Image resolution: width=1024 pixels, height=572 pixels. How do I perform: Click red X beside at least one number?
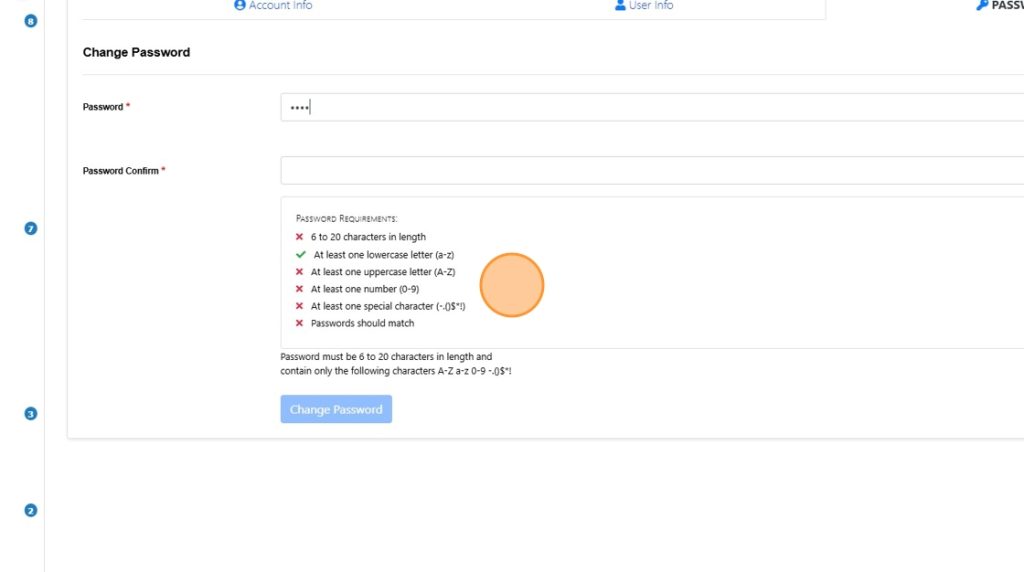(299, 289)
